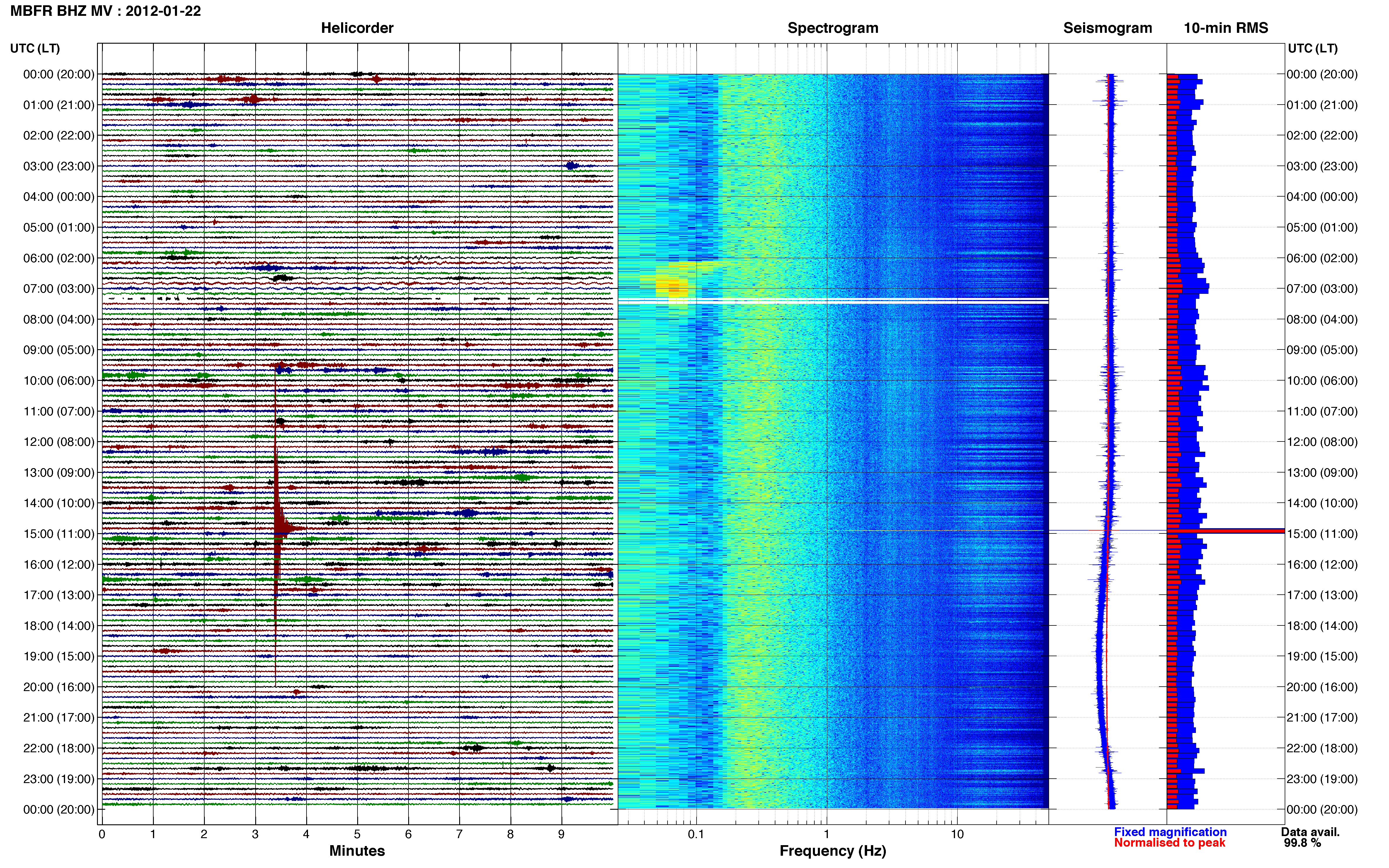Click the 0 minutes tick label
This screenshot has width=1389, height=868.
coord(102,834)
